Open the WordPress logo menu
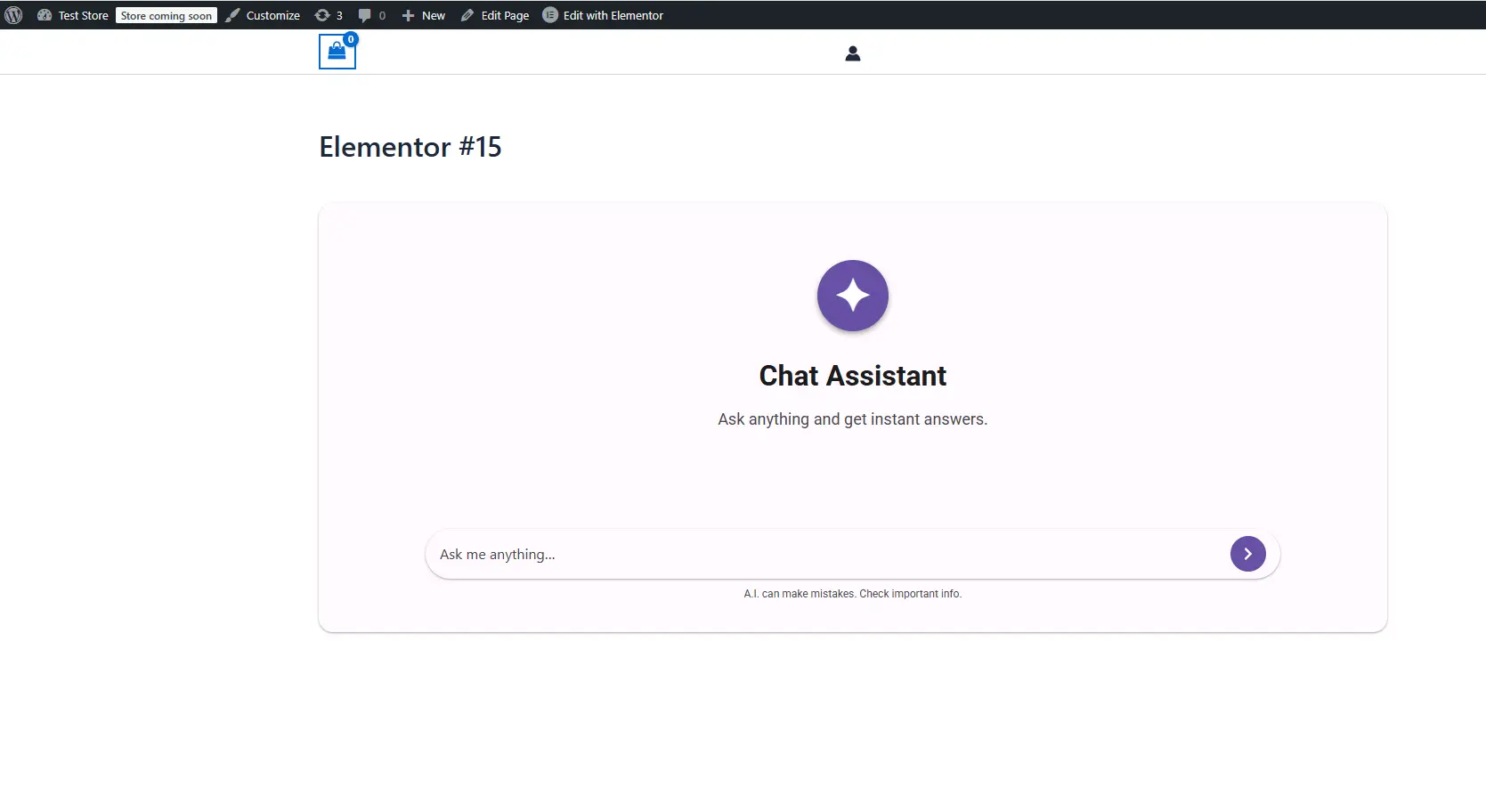Screen dimensions: 1486x812 click(13, 15)
